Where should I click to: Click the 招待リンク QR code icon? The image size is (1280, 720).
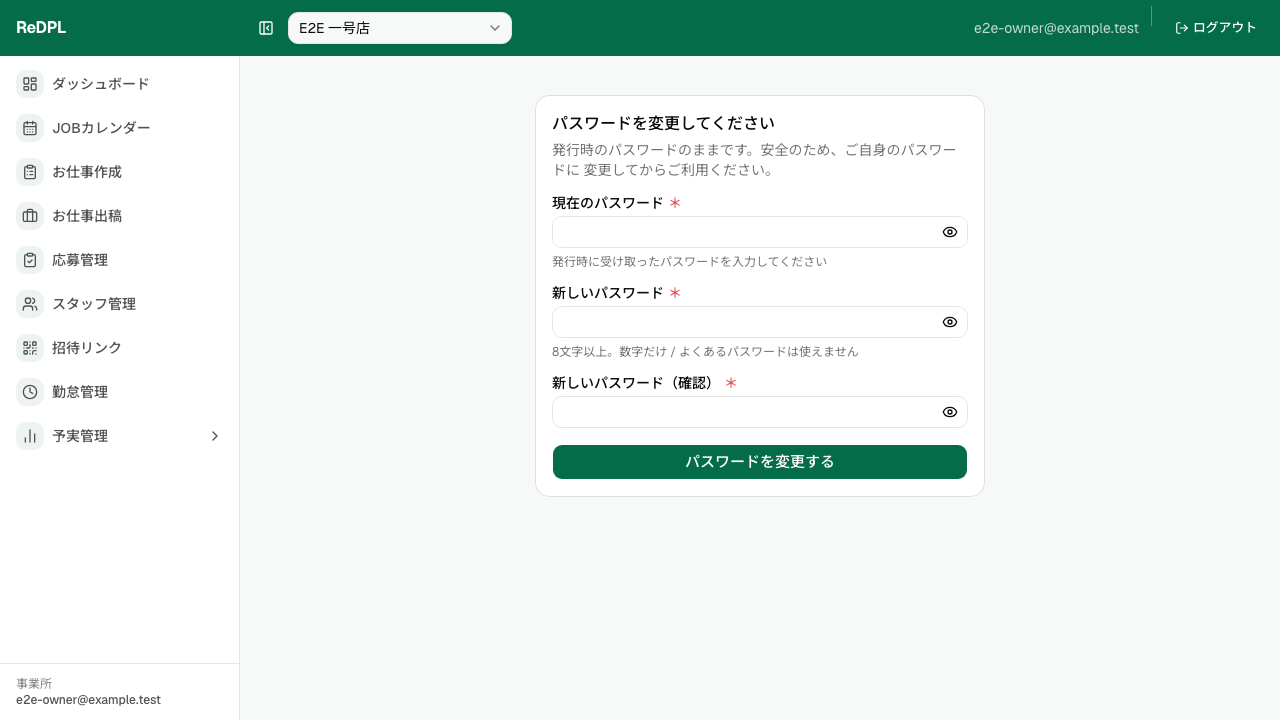click(30, 348)
